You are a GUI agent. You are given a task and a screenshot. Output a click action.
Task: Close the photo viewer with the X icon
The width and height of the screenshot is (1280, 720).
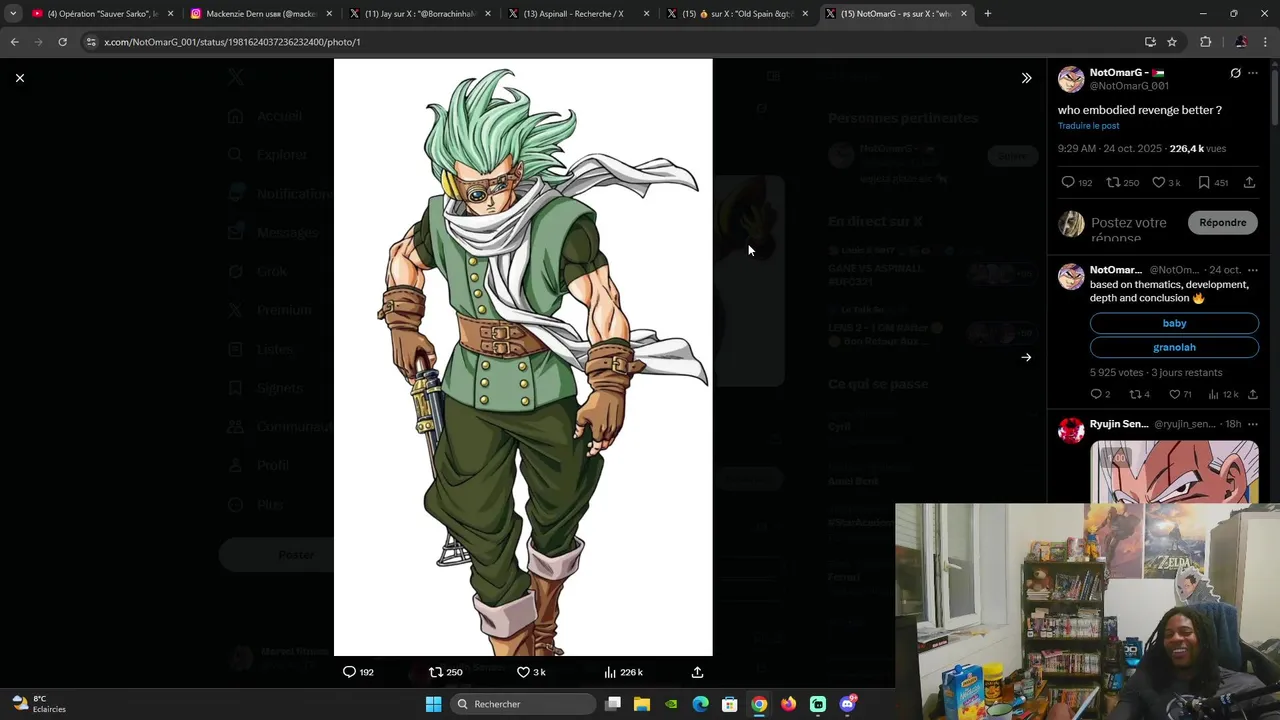[x=19, y=78]
